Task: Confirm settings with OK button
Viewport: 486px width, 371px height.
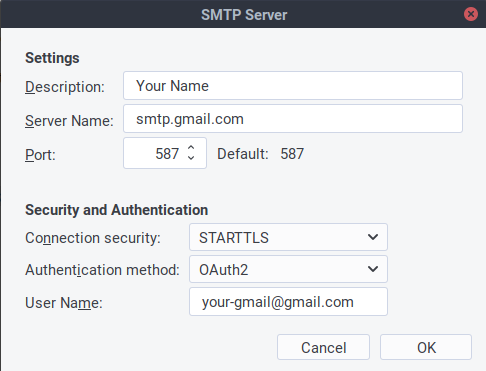Action: pyautogui.click(x=426, y=347)
